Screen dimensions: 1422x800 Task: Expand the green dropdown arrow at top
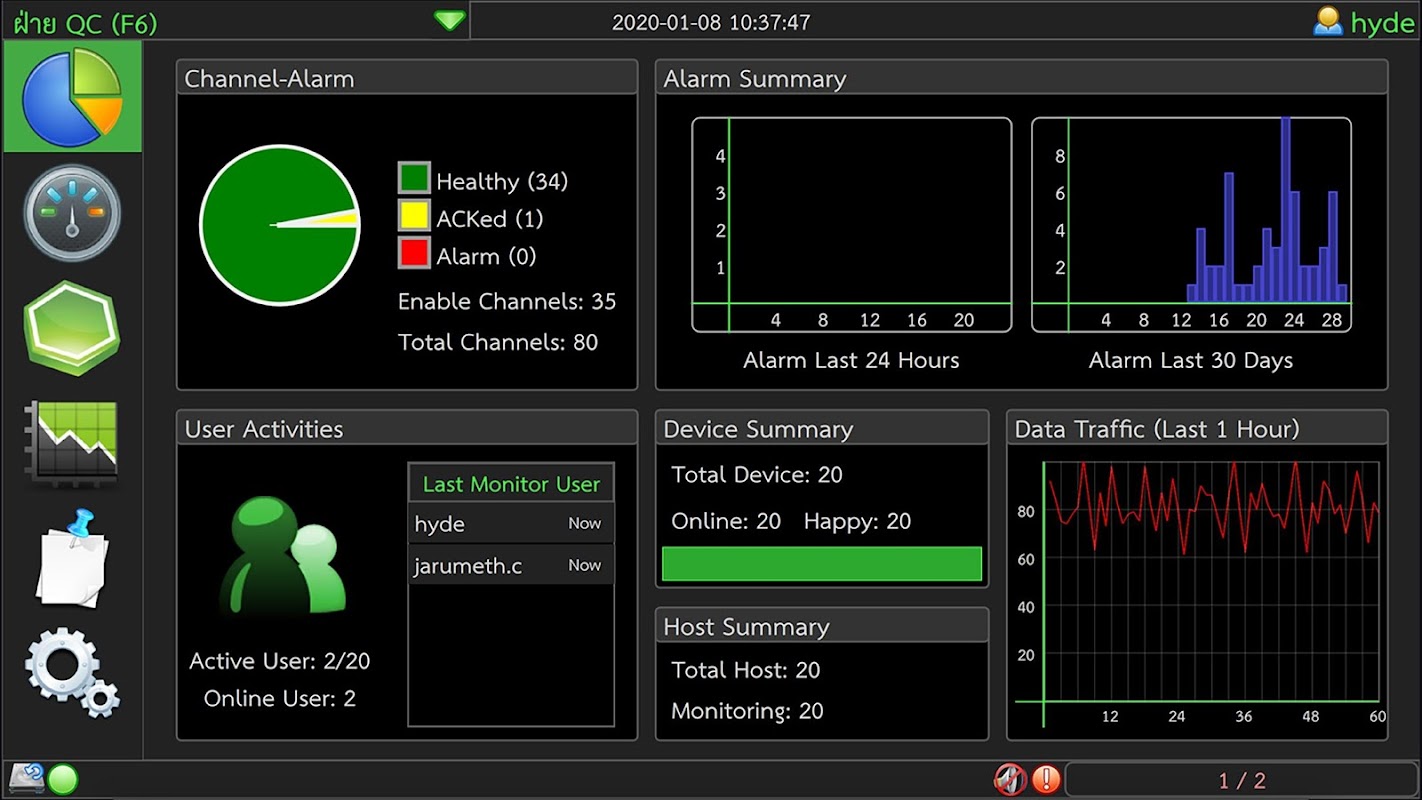coord(450,21)
